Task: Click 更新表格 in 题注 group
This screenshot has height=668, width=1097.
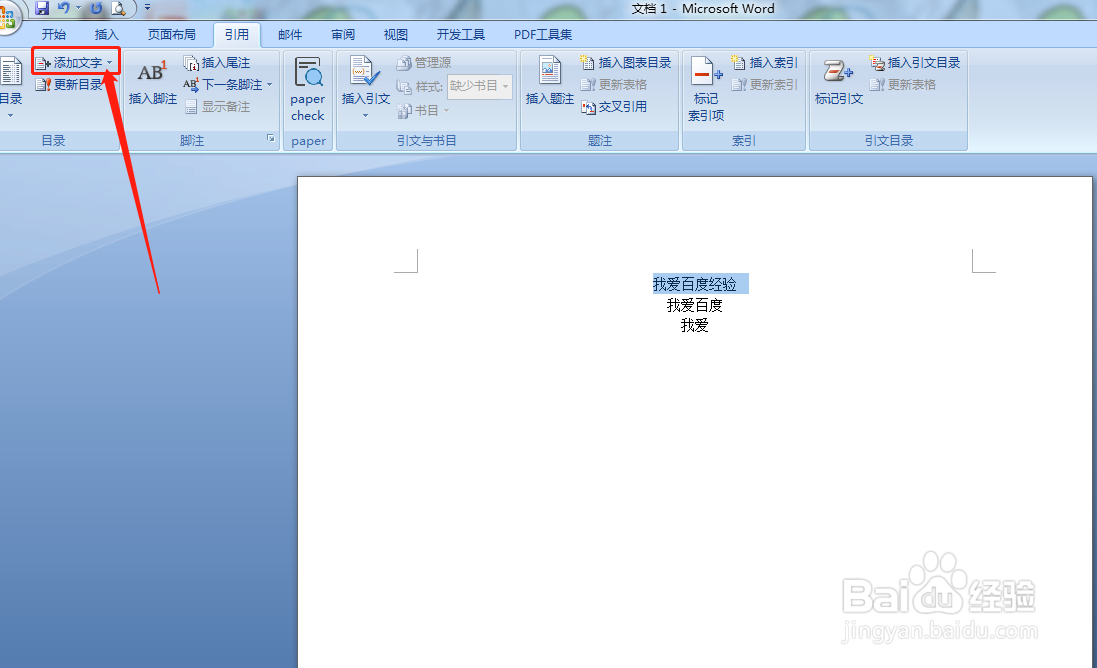Action: 614,85
